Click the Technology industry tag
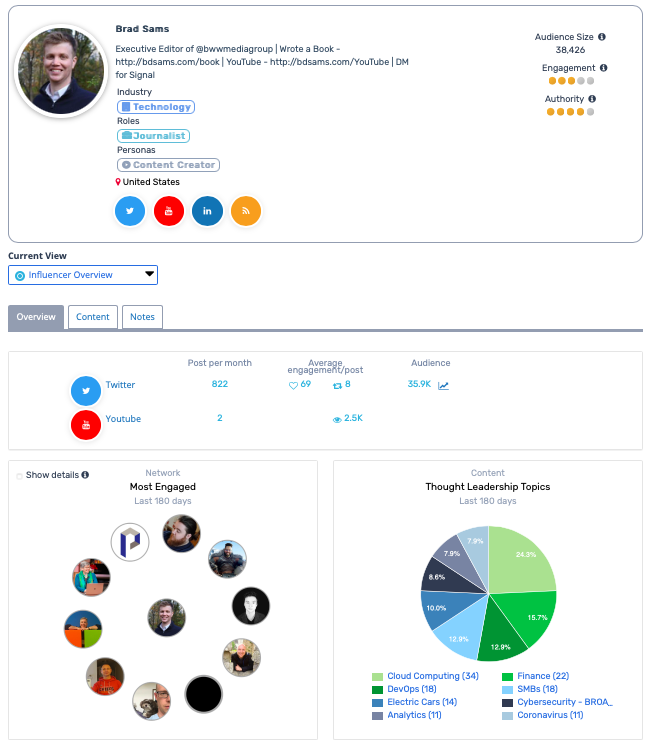The image size is (653, 747). pyautogui.click(x=156, y=107)
